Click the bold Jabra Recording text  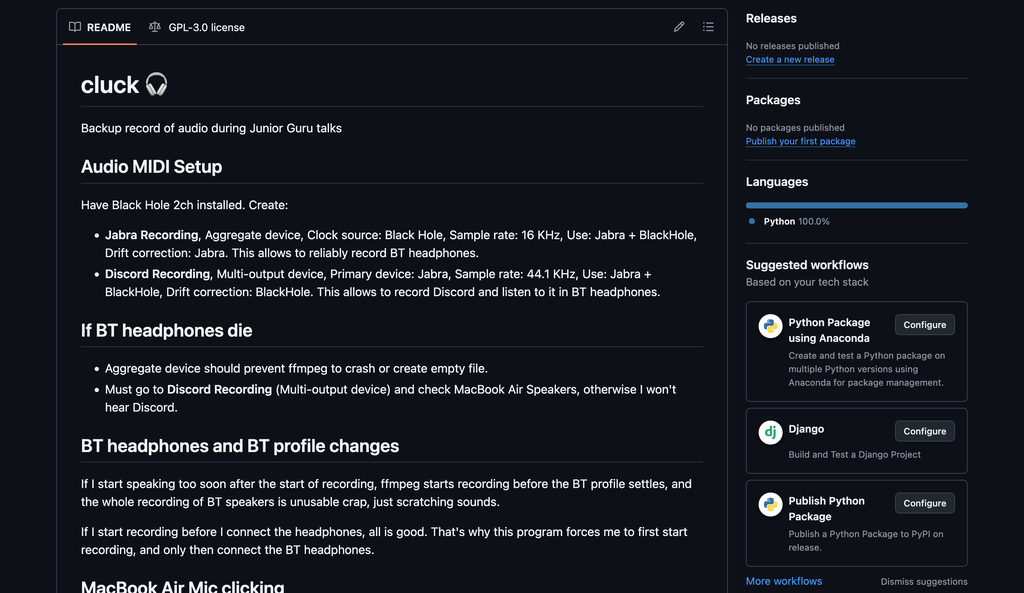[152, 235]
